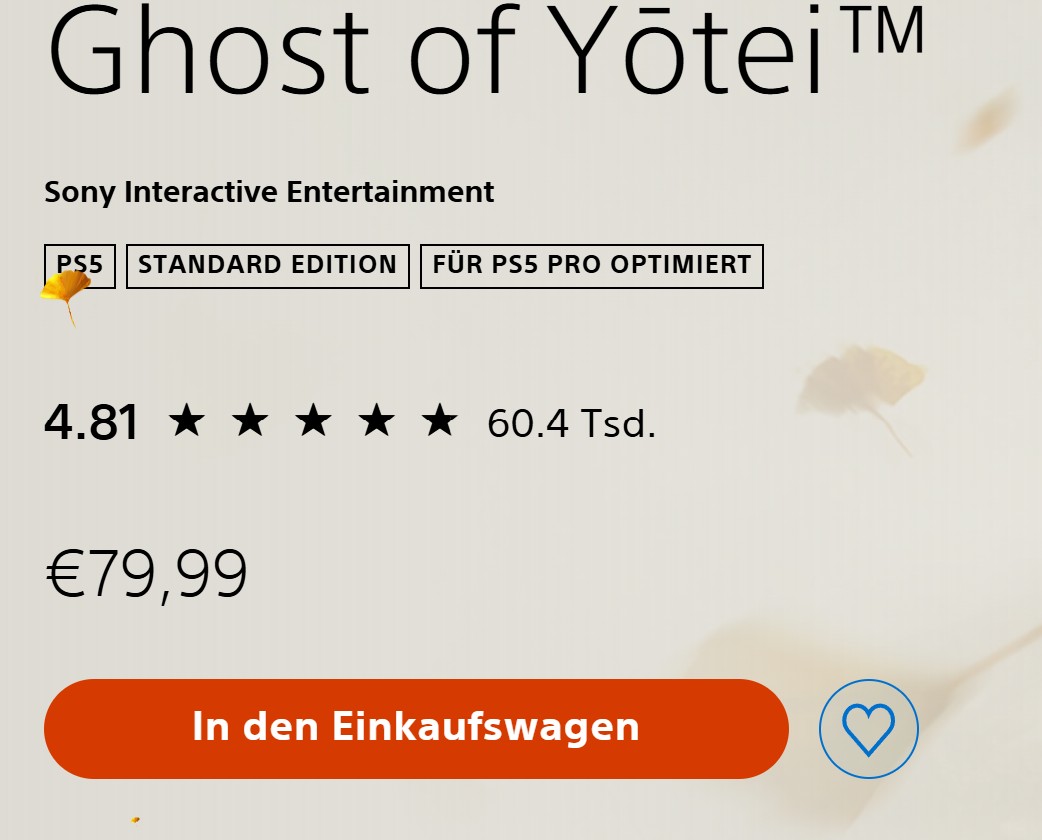Click the Ghost of Yōtei title heading
1042x840 pixels.
pyautogui.click(x=440, y=50)
